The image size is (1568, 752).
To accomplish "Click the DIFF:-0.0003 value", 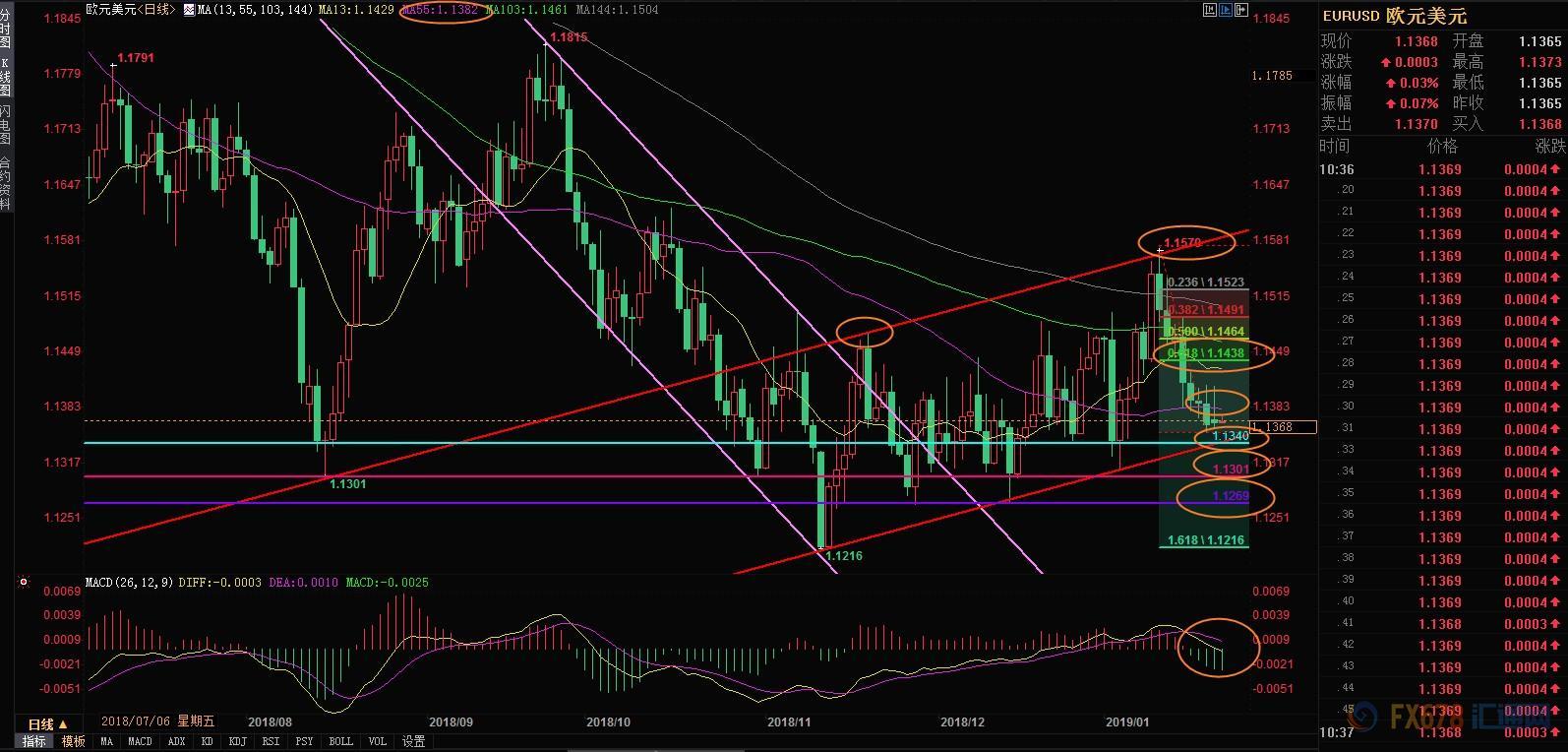I will click(x=220, y=583).
